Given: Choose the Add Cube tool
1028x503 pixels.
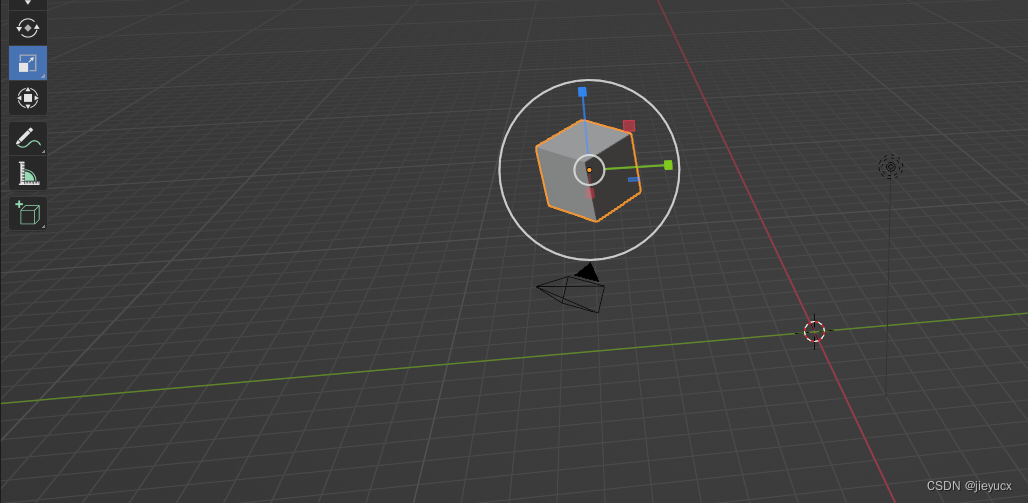Looking at the screenshot, I should click(x=28, y=214).
